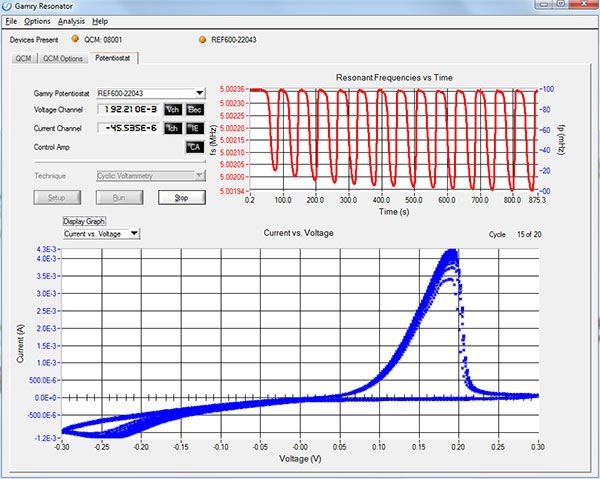600x479 pixels.
Task: Open the Help menu
Action: 100,21
